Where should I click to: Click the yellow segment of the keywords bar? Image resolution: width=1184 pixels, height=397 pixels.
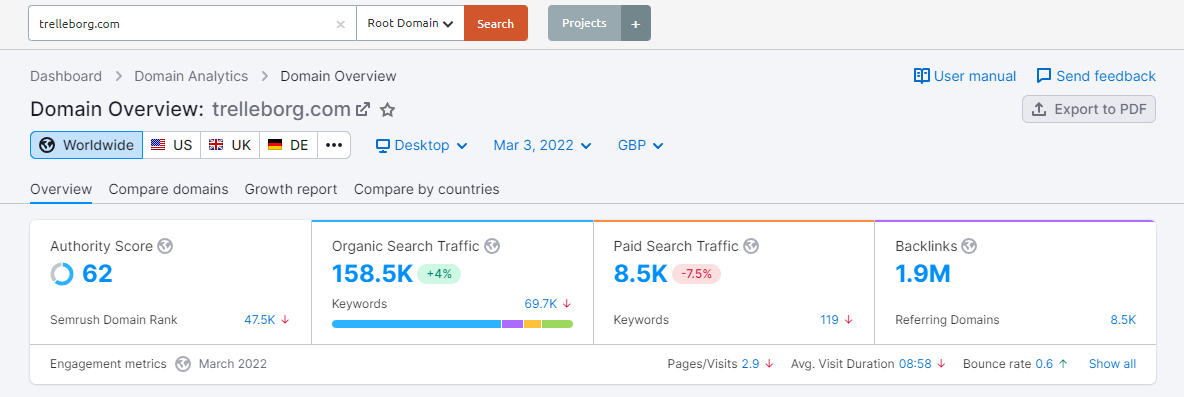532,324
